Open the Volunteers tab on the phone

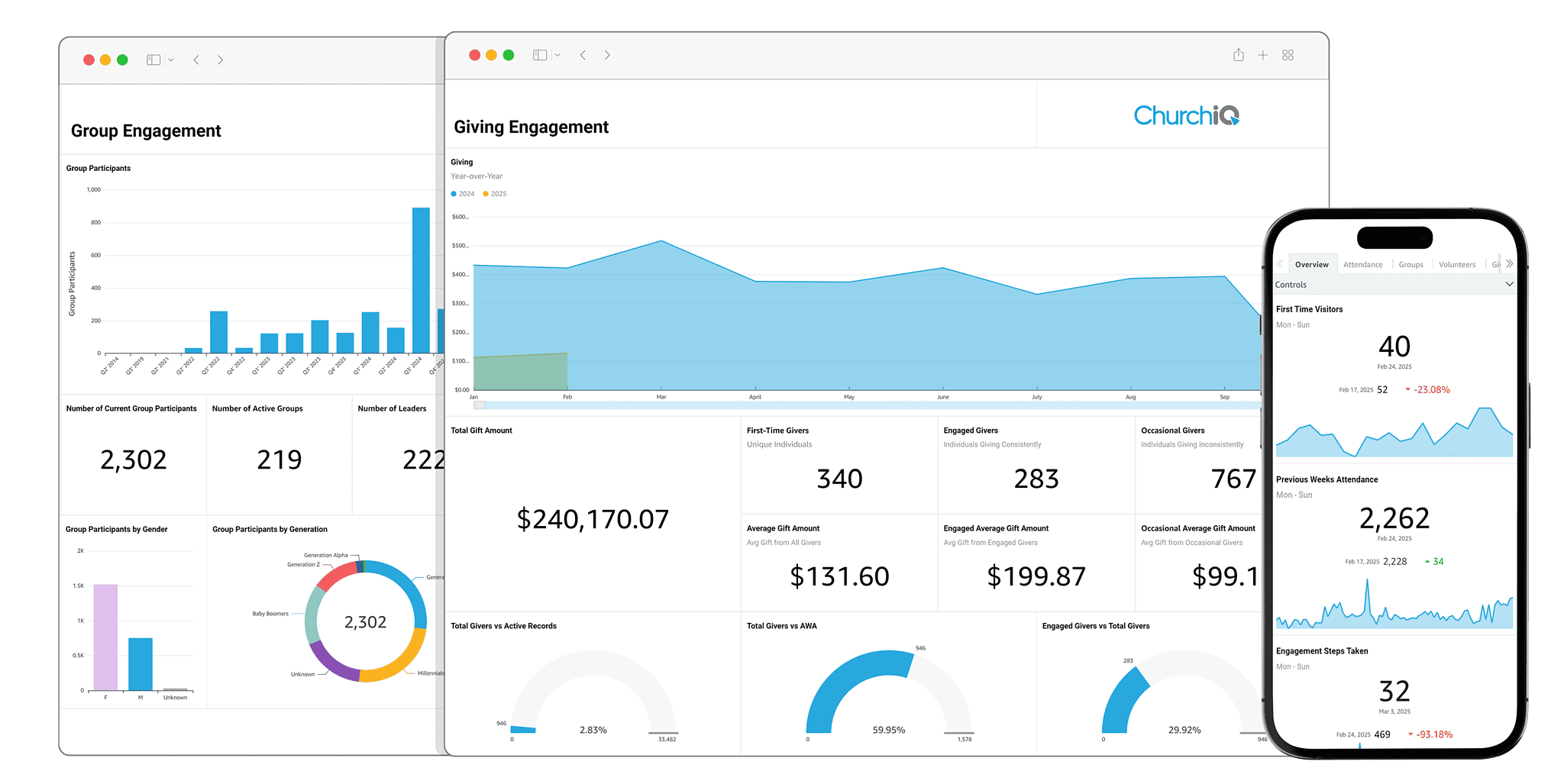pos(1457,265)
